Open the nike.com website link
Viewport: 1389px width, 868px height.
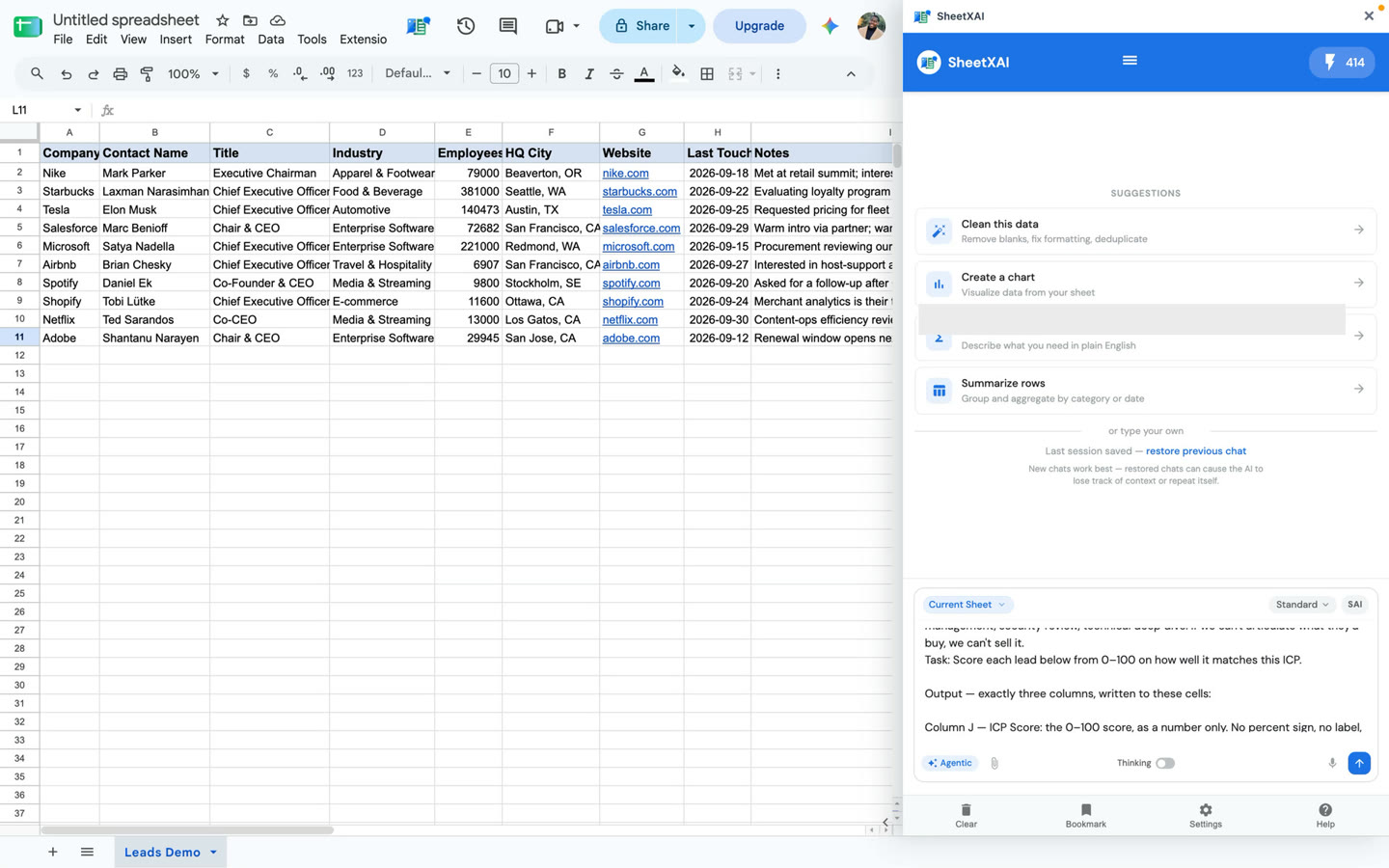pos(625,174)
